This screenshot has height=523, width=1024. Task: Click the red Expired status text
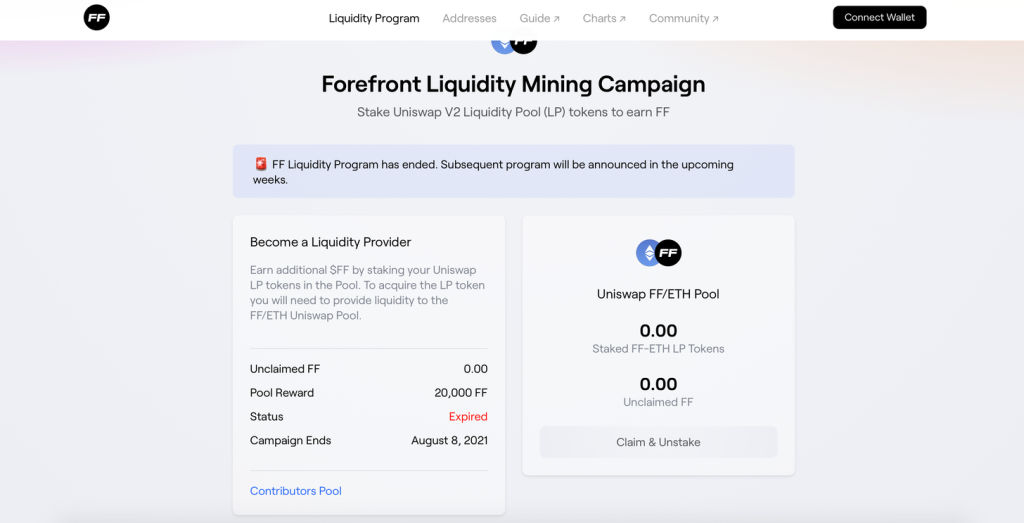coord(468,417)
